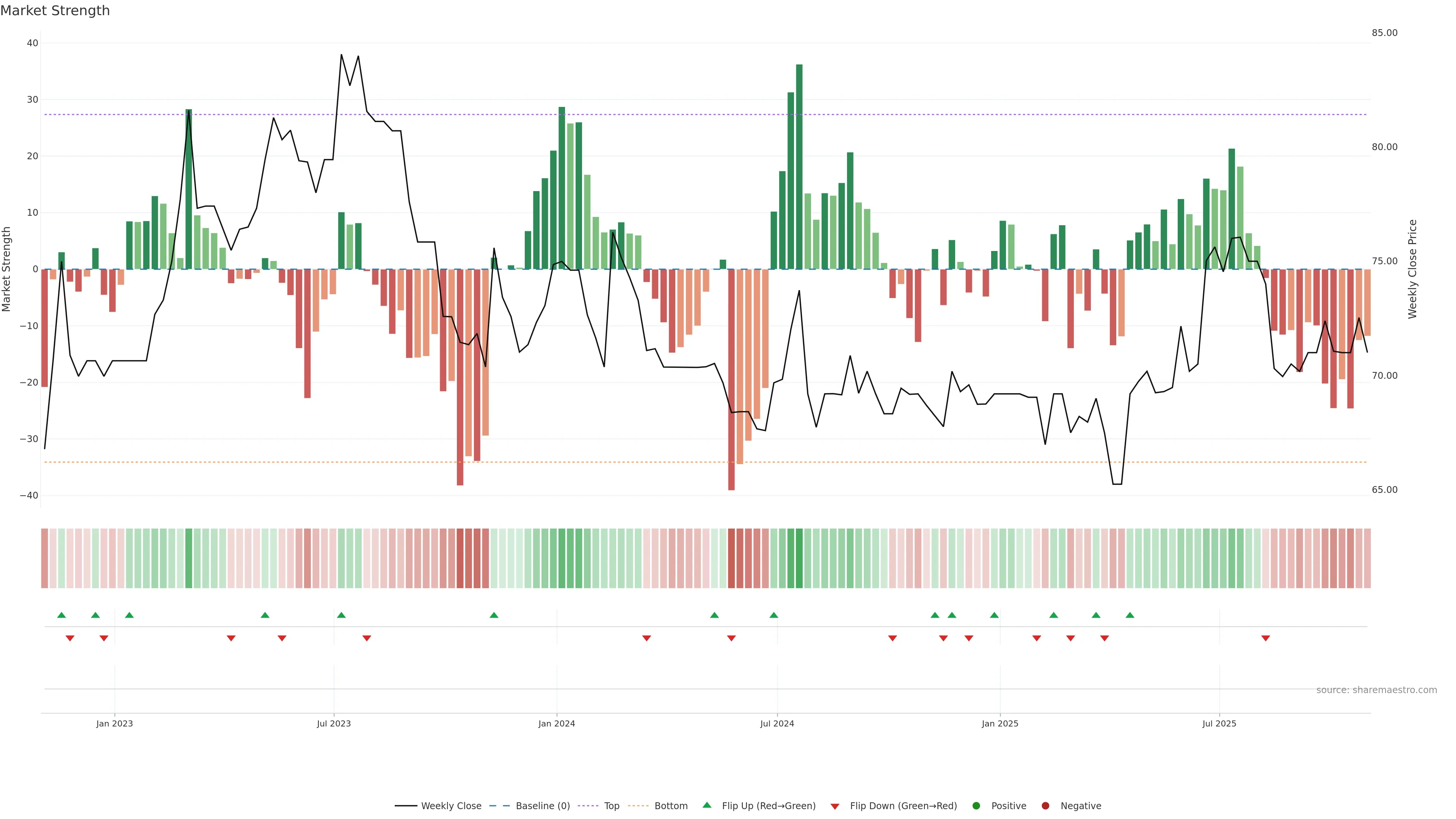Click the last green flip-up marker before Jul 2025

[x=1130, y=615]
